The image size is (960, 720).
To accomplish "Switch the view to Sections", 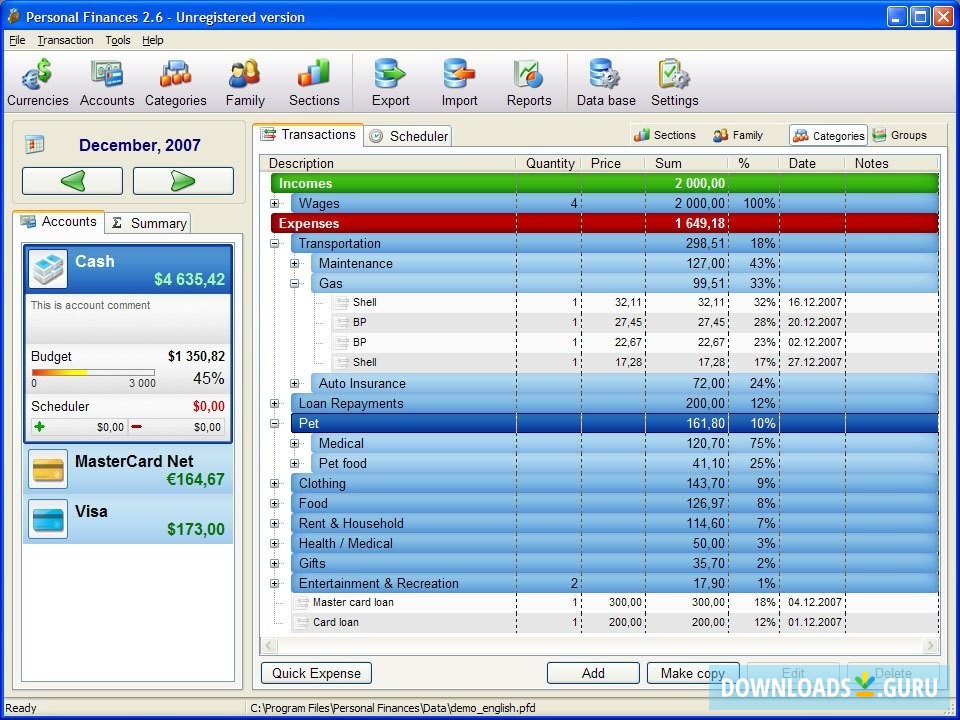I will coord(665,135).
